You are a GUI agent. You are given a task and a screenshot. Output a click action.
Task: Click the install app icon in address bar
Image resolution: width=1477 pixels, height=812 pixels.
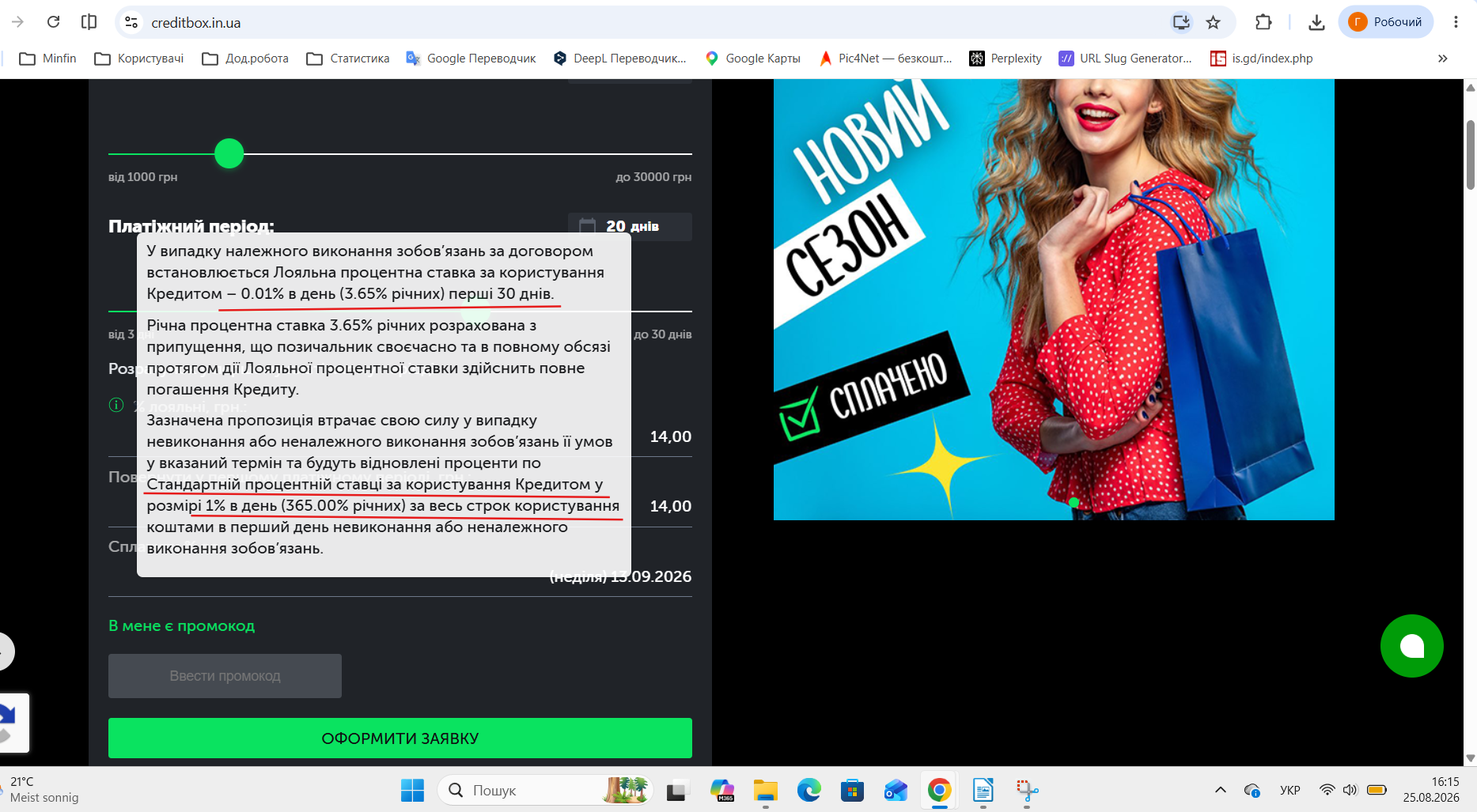1181,22
